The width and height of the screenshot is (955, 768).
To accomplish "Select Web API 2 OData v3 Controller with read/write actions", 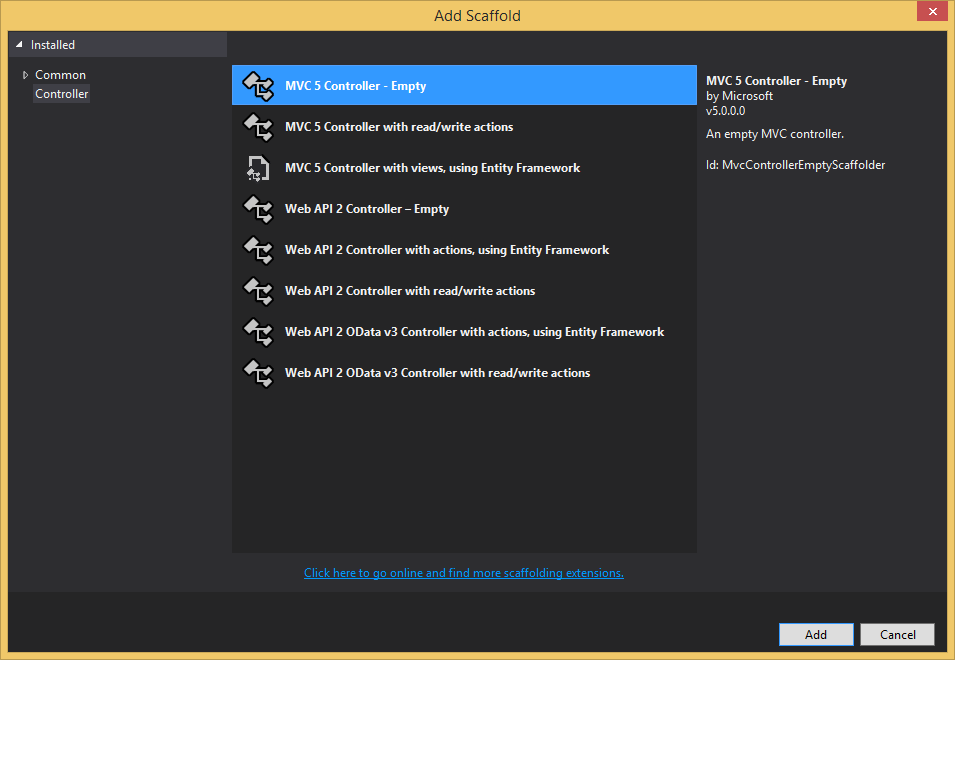I will [x=464, y=373].
